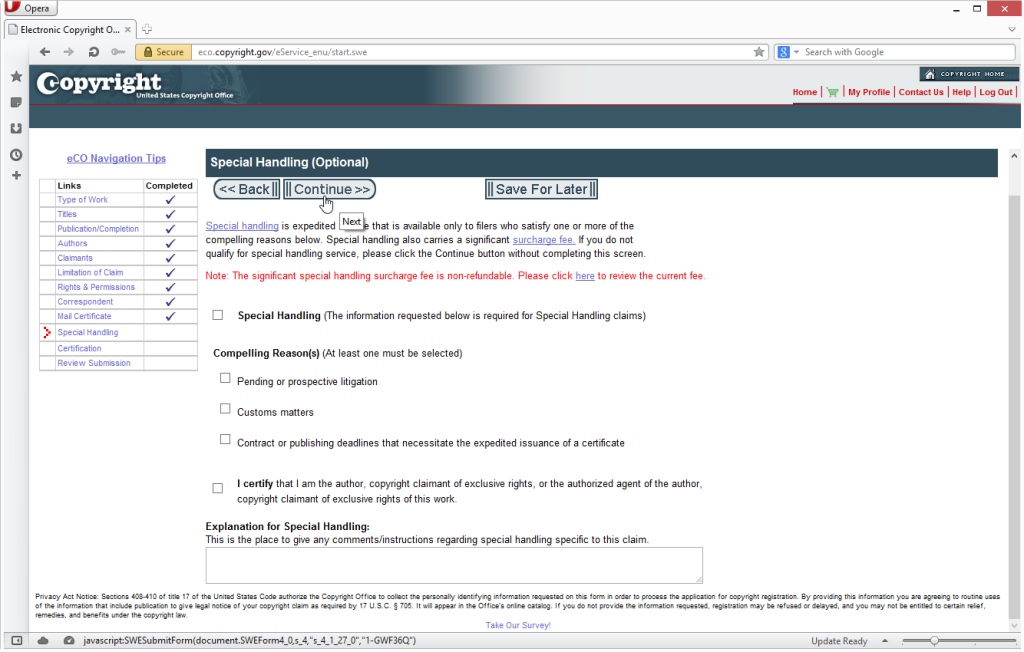
Task: Click the Opera Link cloud icon
Action: point(43,641)
